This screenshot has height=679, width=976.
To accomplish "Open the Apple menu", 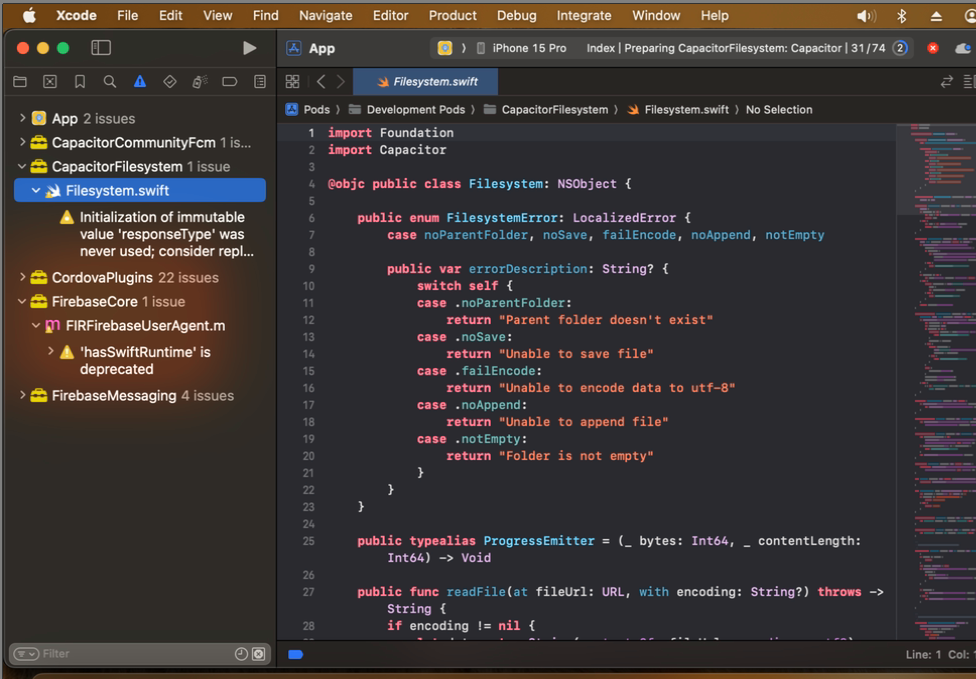I will click(29, 16).
